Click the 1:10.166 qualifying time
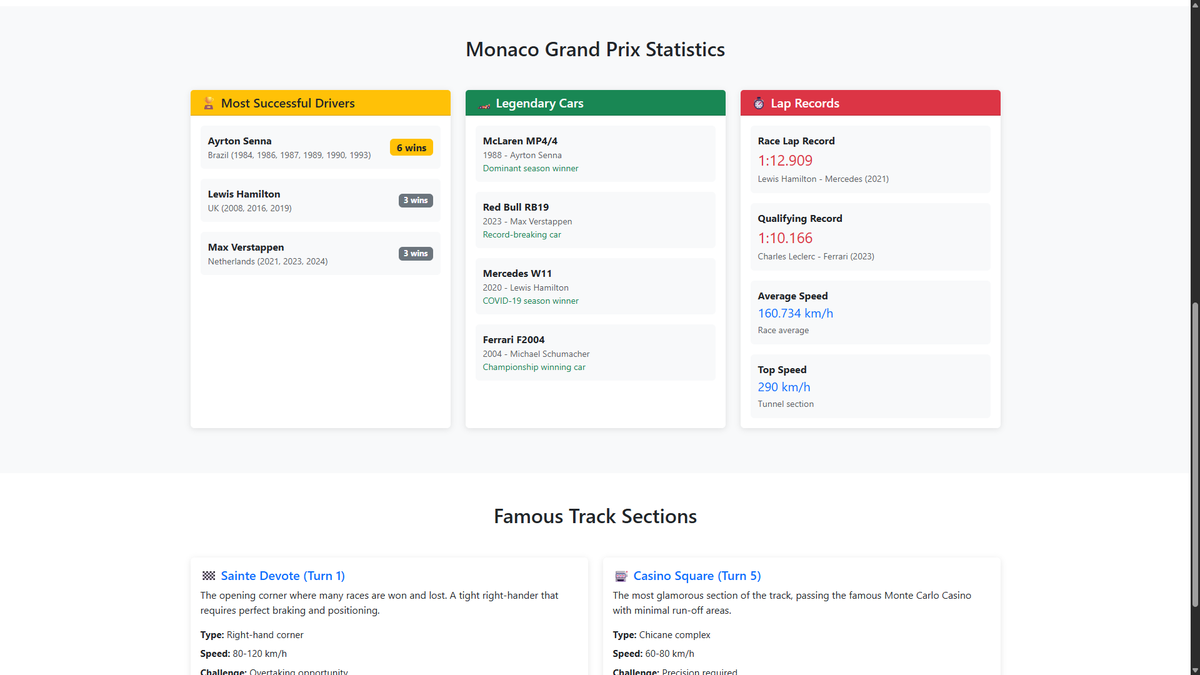This screenshot has height=675, width=1200. (x=785, y=238)
